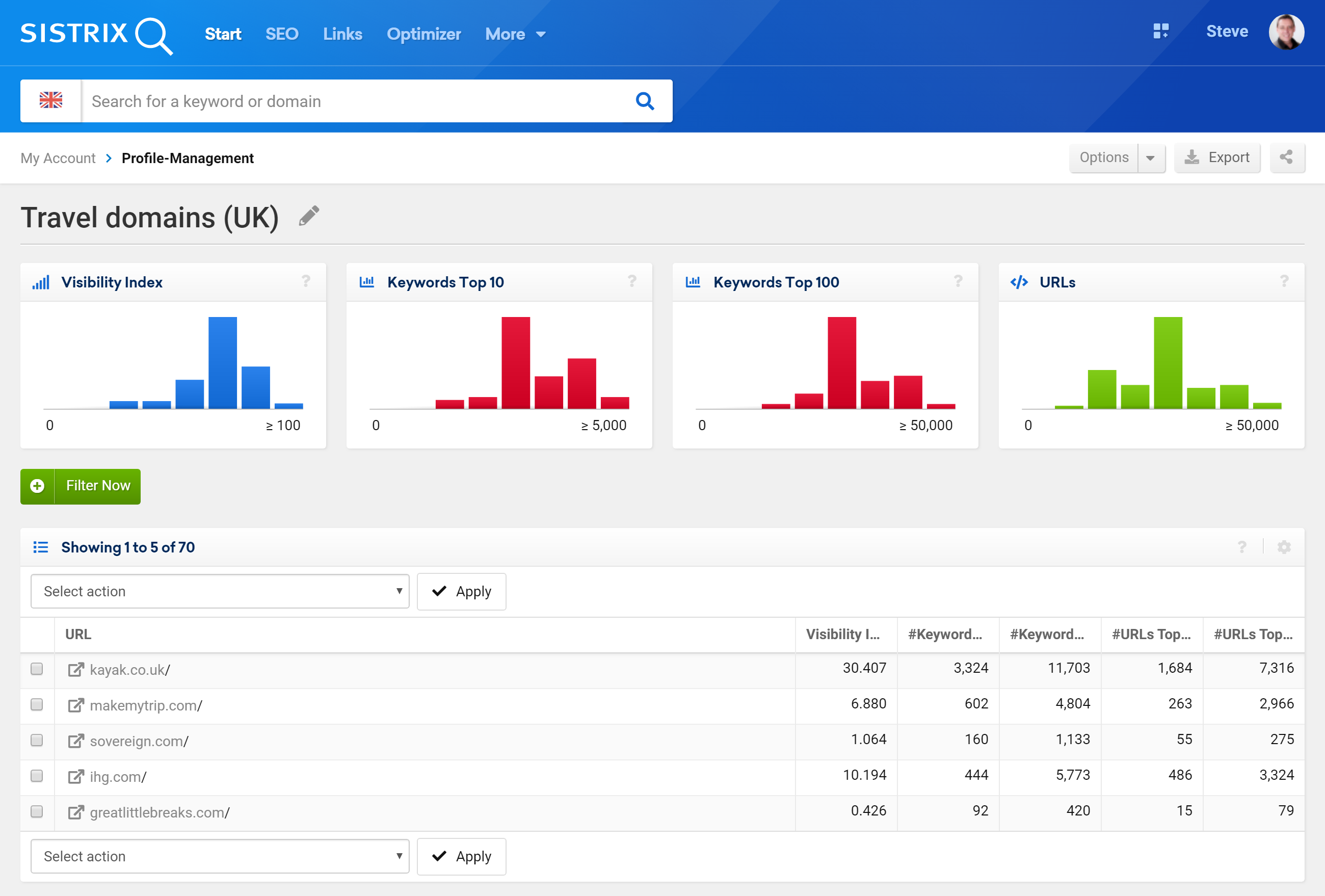
Task: Click the Options button
Action: (1104, 157)
